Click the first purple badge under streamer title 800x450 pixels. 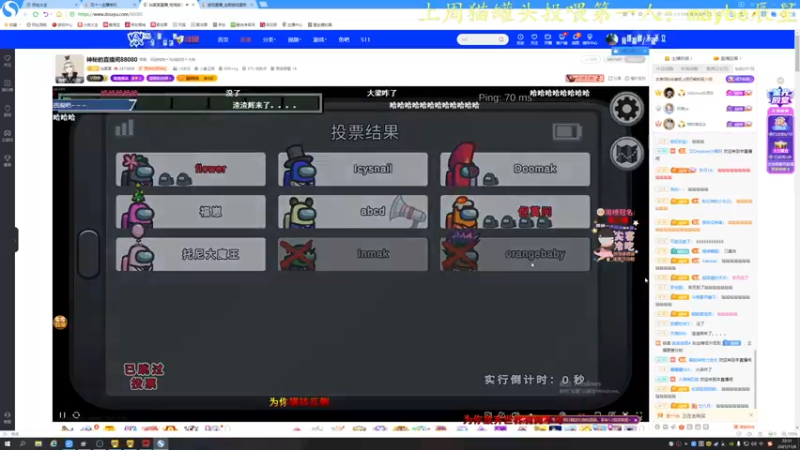tap(127, 78)
